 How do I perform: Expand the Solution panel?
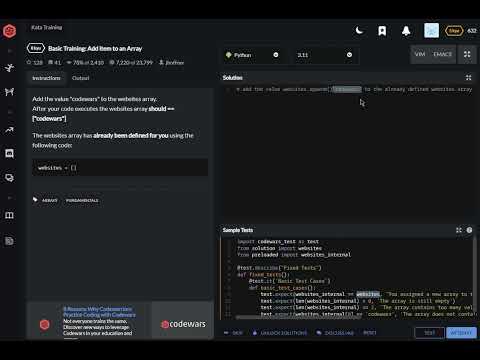coord(468,78)
